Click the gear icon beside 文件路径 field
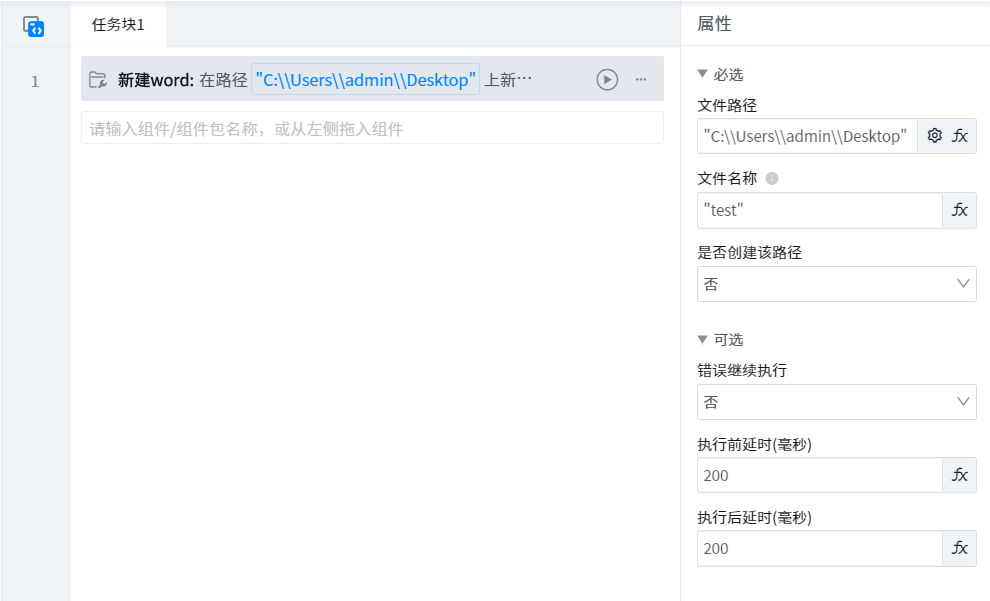This screenshot has height=601, width=990. click(x=935, y=136)
